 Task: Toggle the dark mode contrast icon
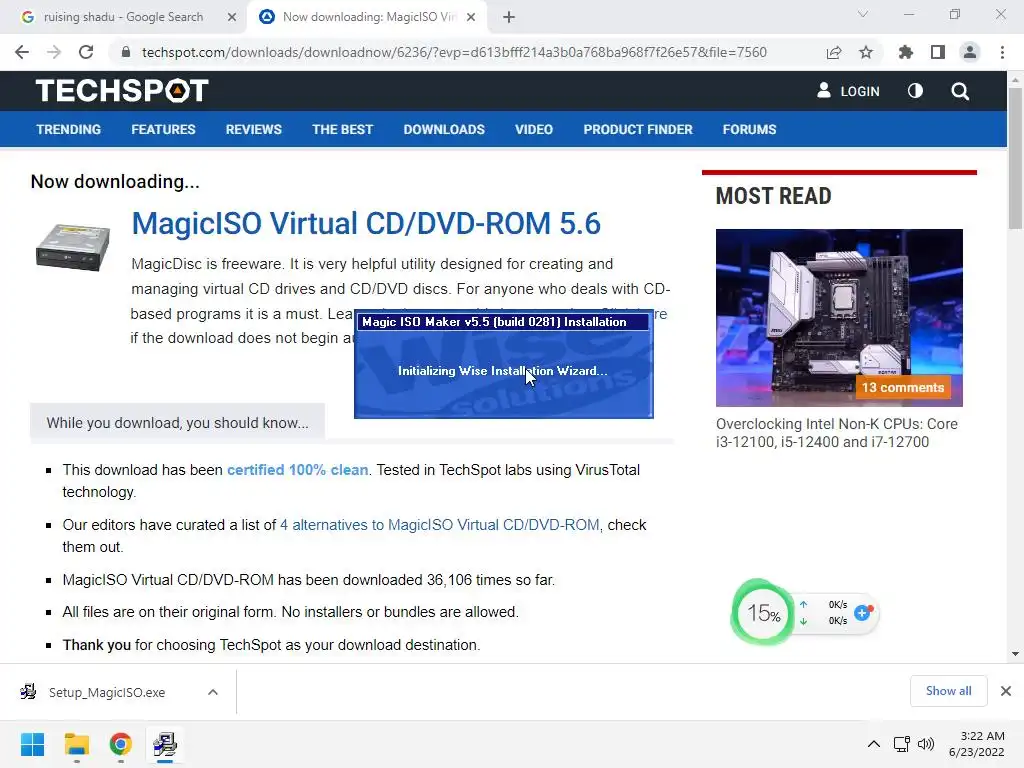916,91
